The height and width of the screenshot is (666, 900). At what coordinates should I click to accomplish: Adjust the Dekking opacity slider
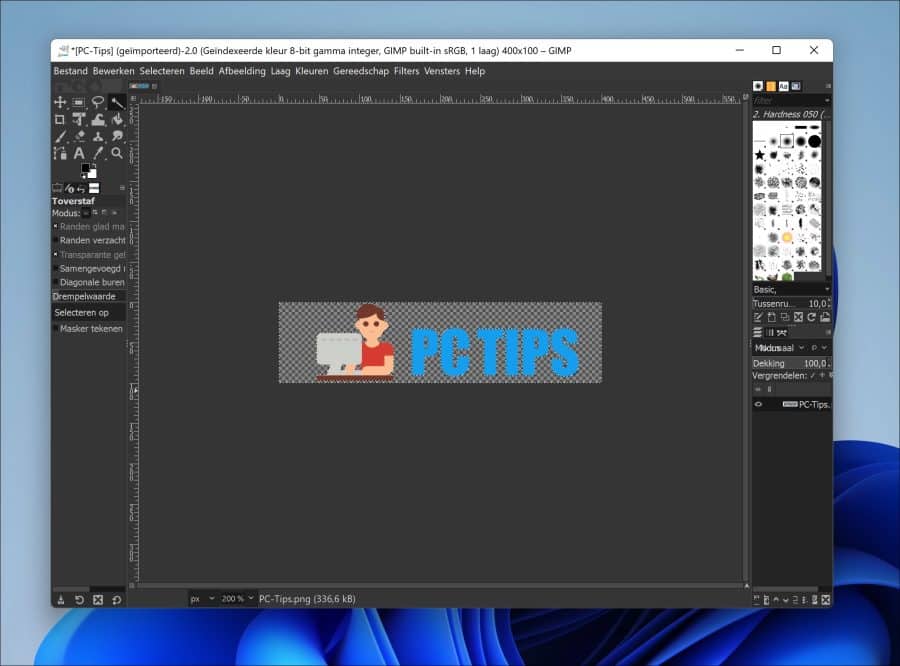792,363
